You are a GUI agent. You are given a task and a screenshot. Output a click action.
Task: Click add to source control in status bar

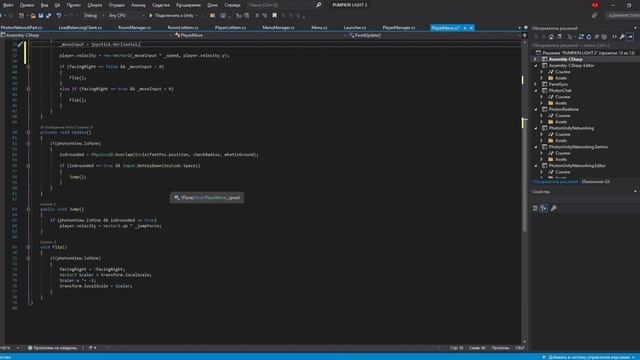pos(589,357)
